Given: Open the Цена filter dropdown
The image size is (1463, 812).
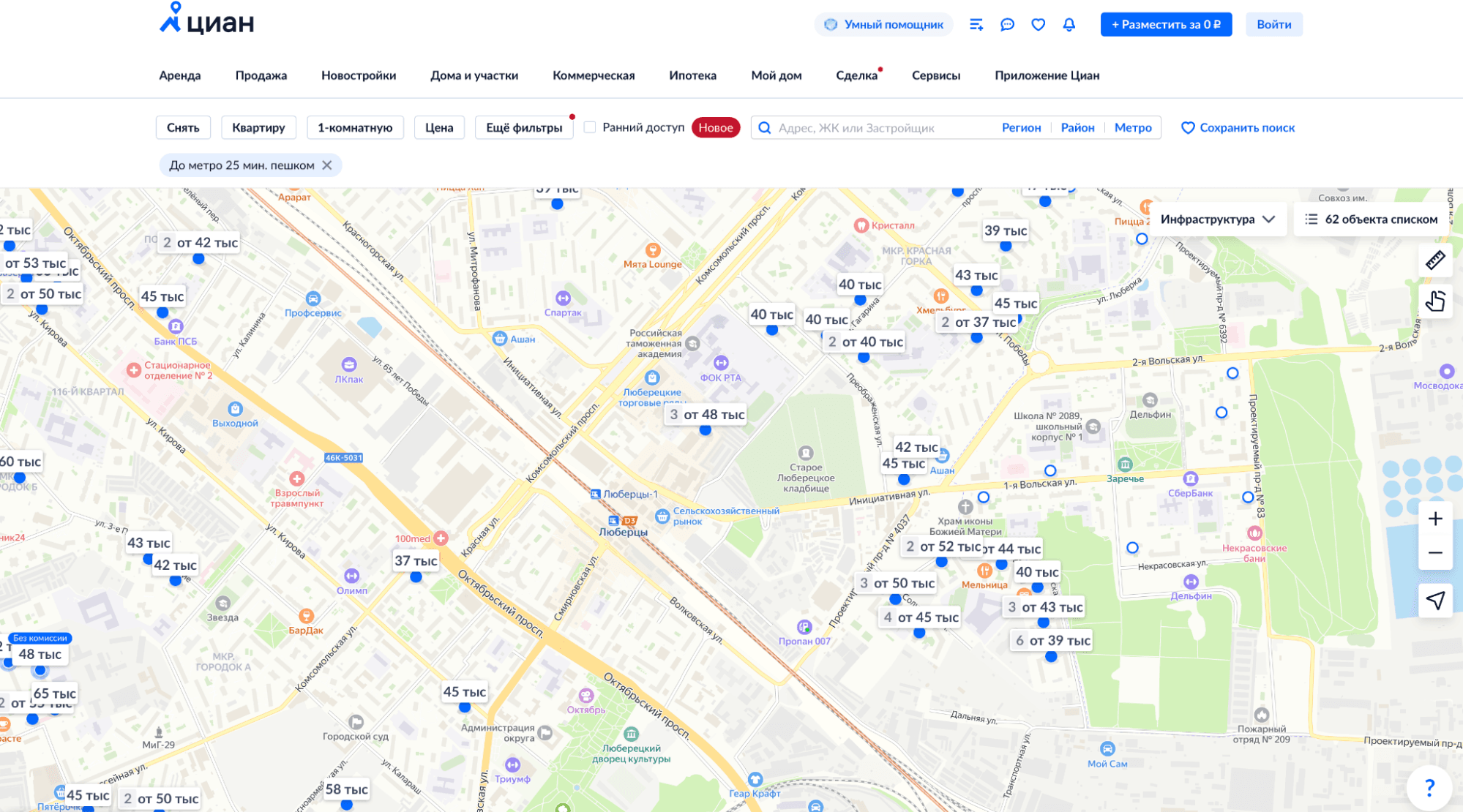Looking at the screenshot, I should (x=439, y=128).
